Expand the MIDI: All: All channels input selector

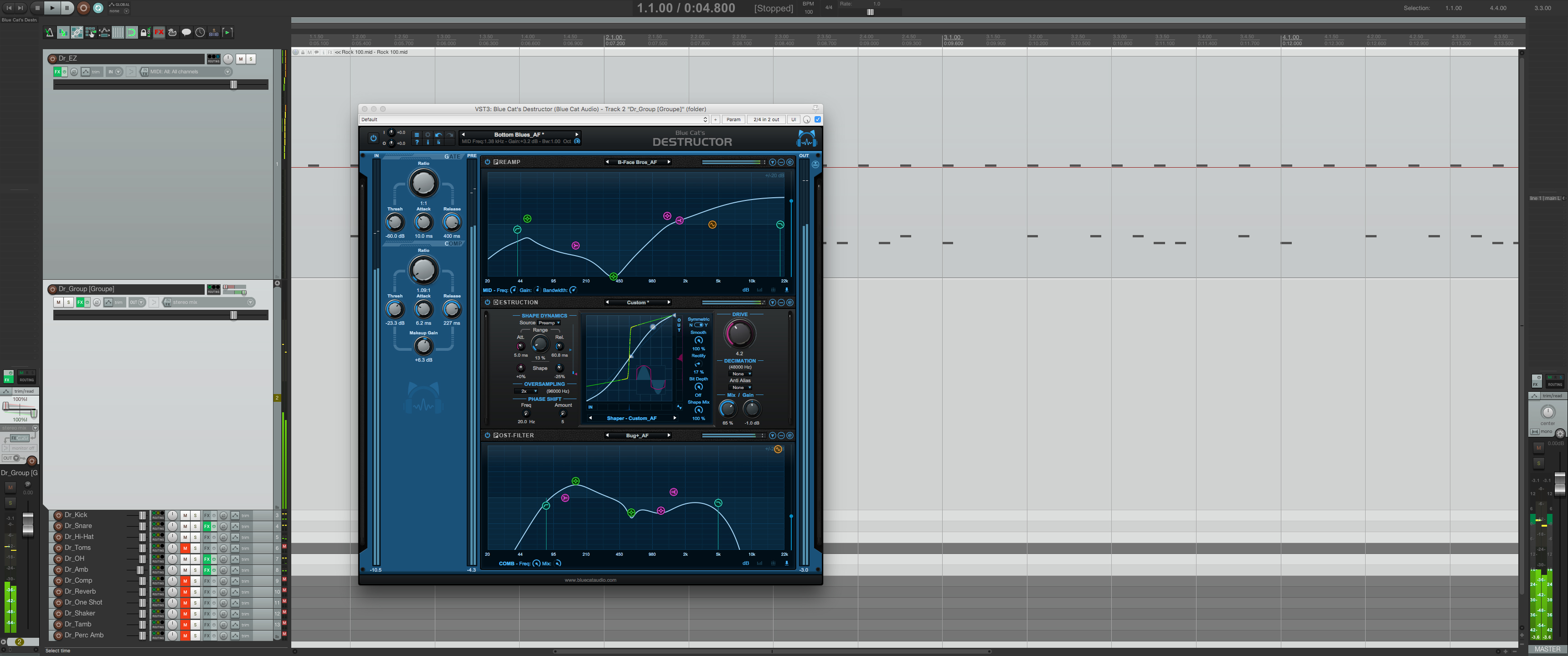coord(227,71)
